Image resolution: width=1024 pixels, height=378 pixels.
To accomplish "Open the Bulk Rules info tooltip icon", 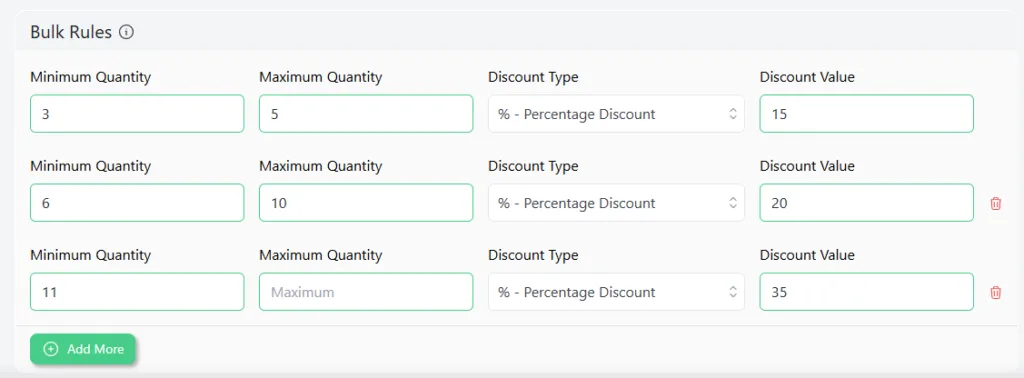I will (x=127, y=32).
